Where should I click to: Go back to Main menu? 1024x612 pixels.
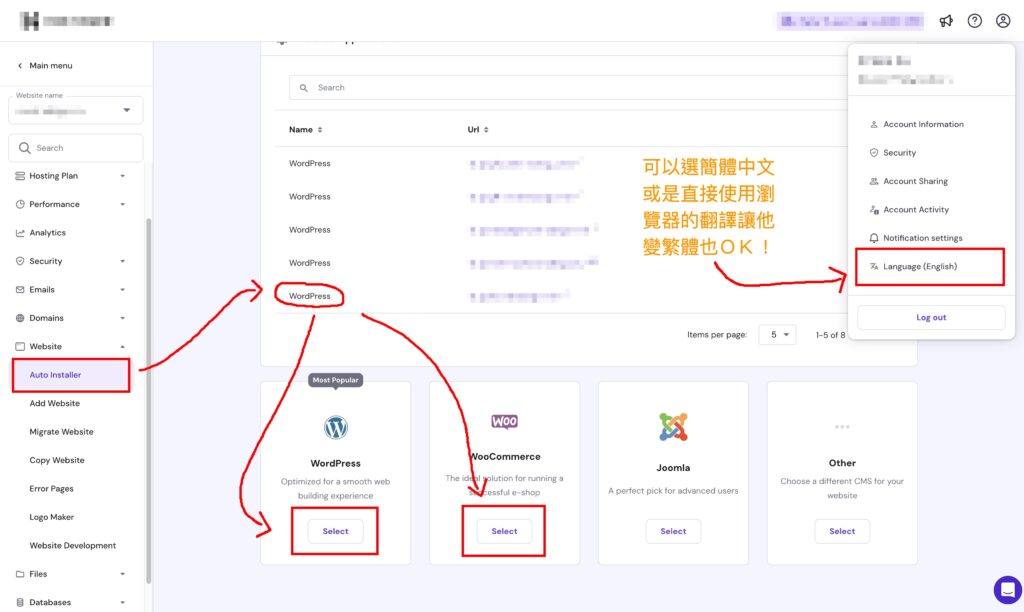pyautogui.click(x=44, y=65)
